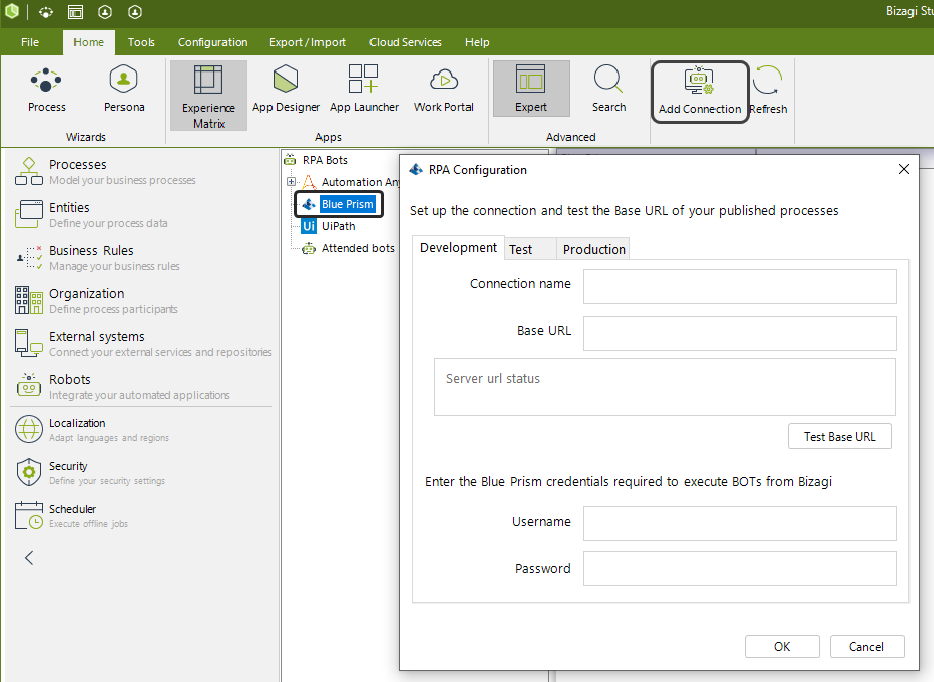This screenshot has height=682, width=934.
Task: Focus the Base URL field
Action: (739, 334)
